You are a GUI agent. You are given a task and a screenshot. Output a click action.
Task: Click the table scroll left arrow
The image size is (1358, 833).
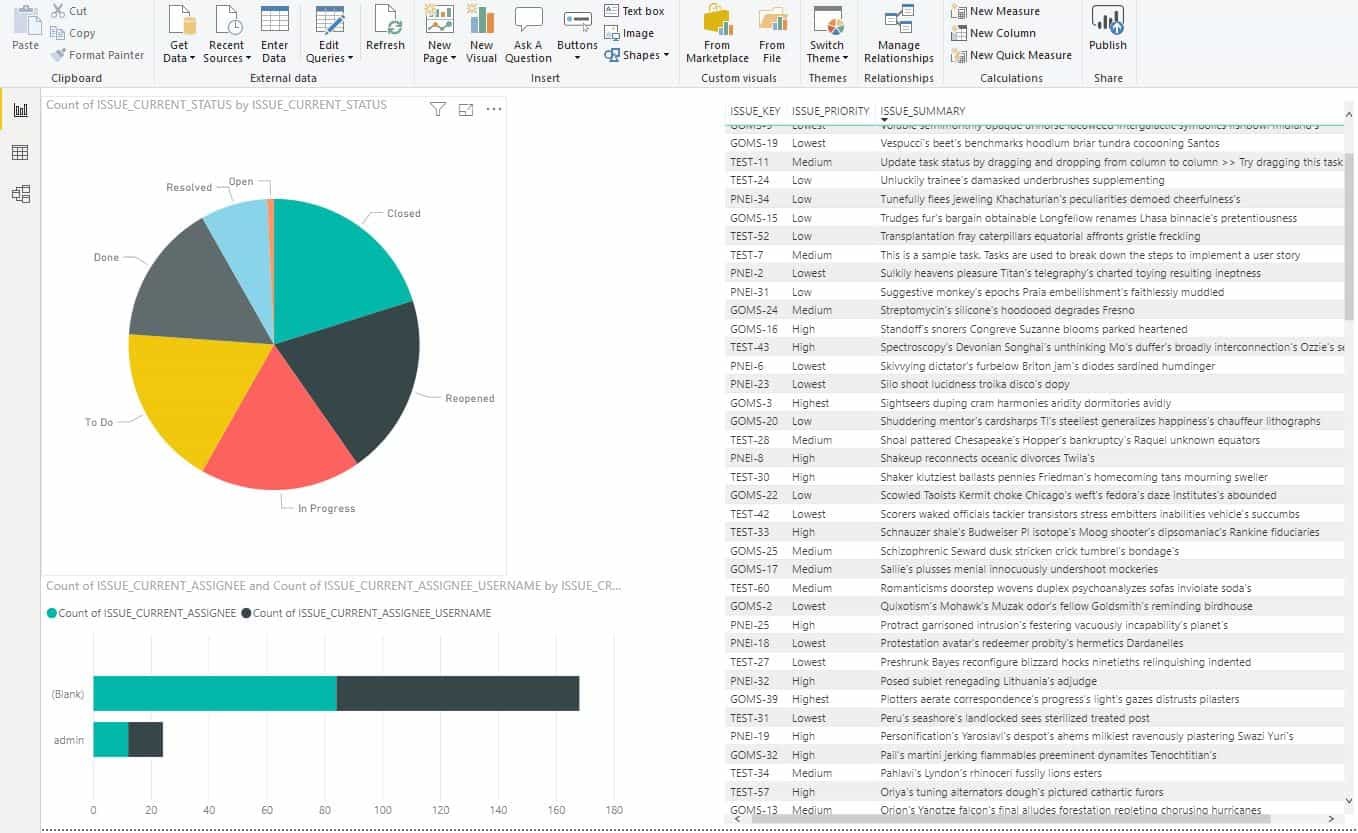pyautogui.click(x=737, y=818)
